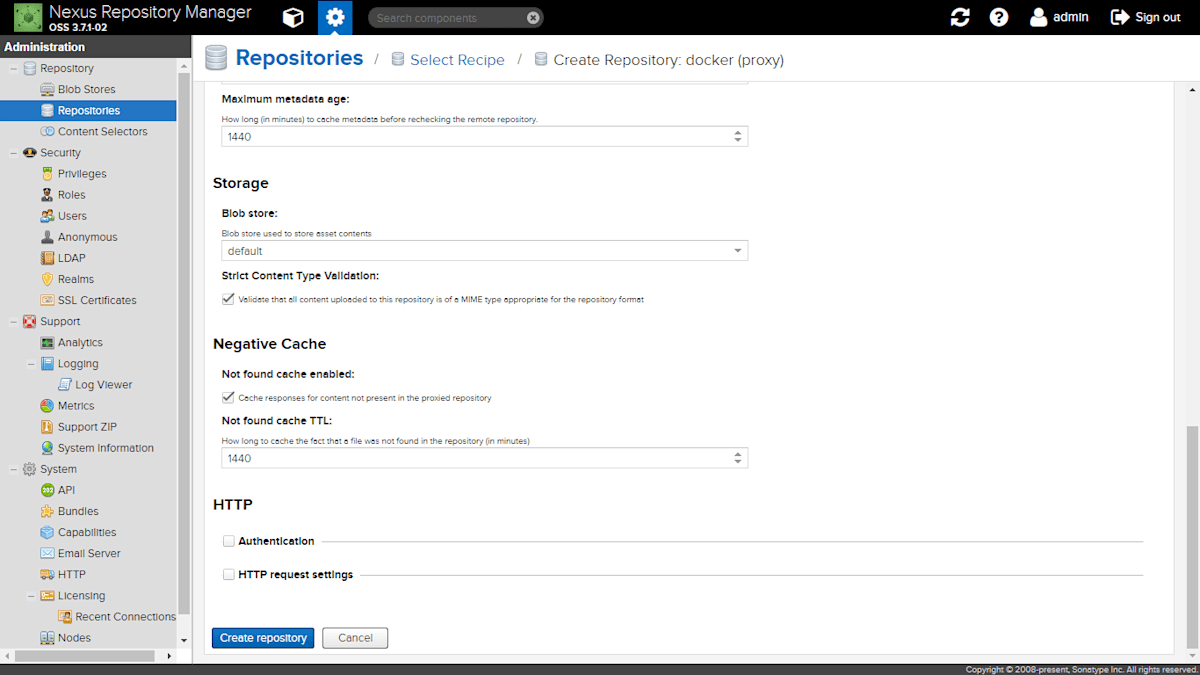This screenshot has height=675, width=1200.
Task: Click the Sign out arrow icon
Action: 1120,17
